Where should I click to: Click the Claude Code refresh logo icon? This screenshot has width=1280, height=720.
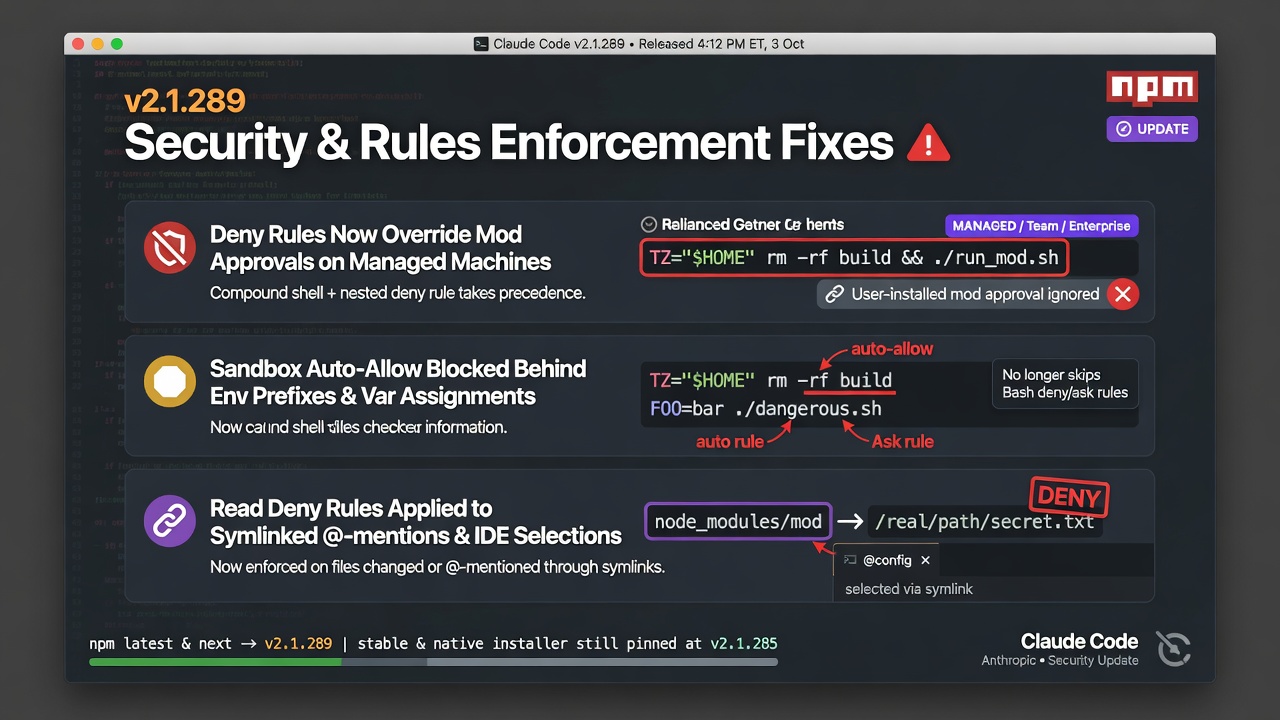(x=1174, y=649)
